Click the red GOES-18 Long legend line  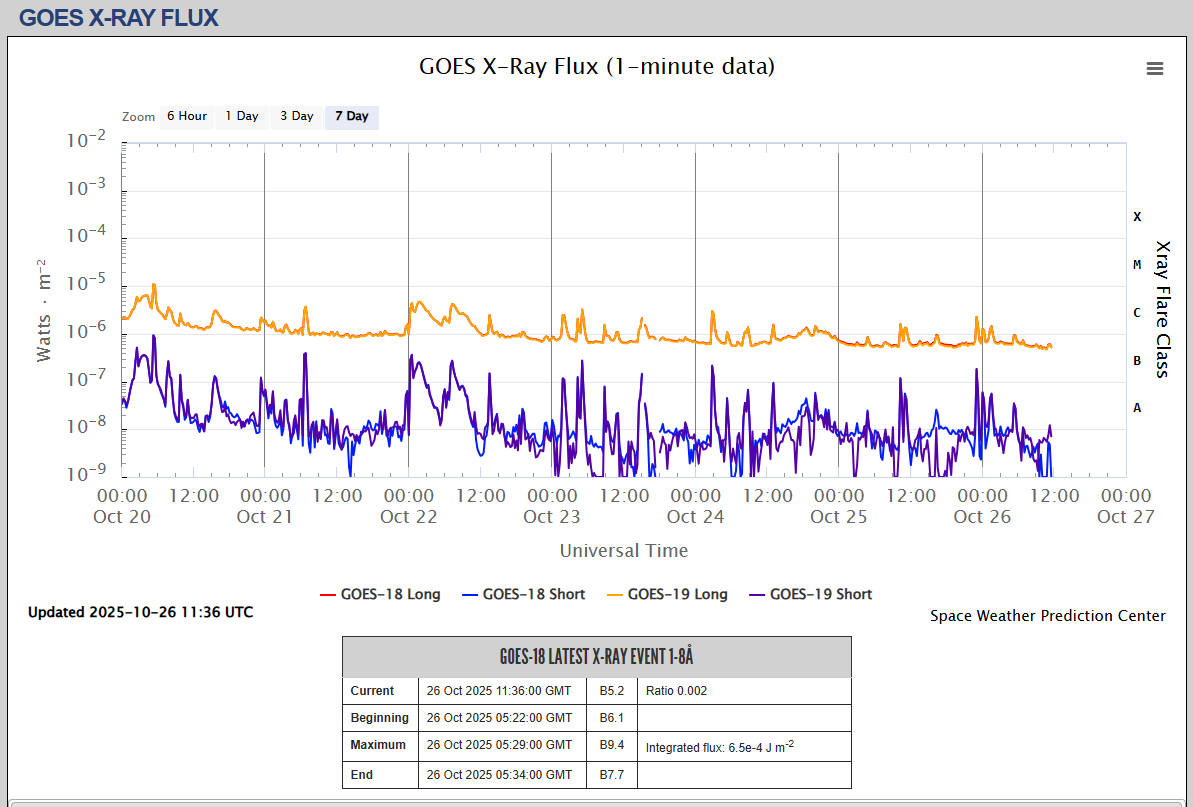click(327, 595)
